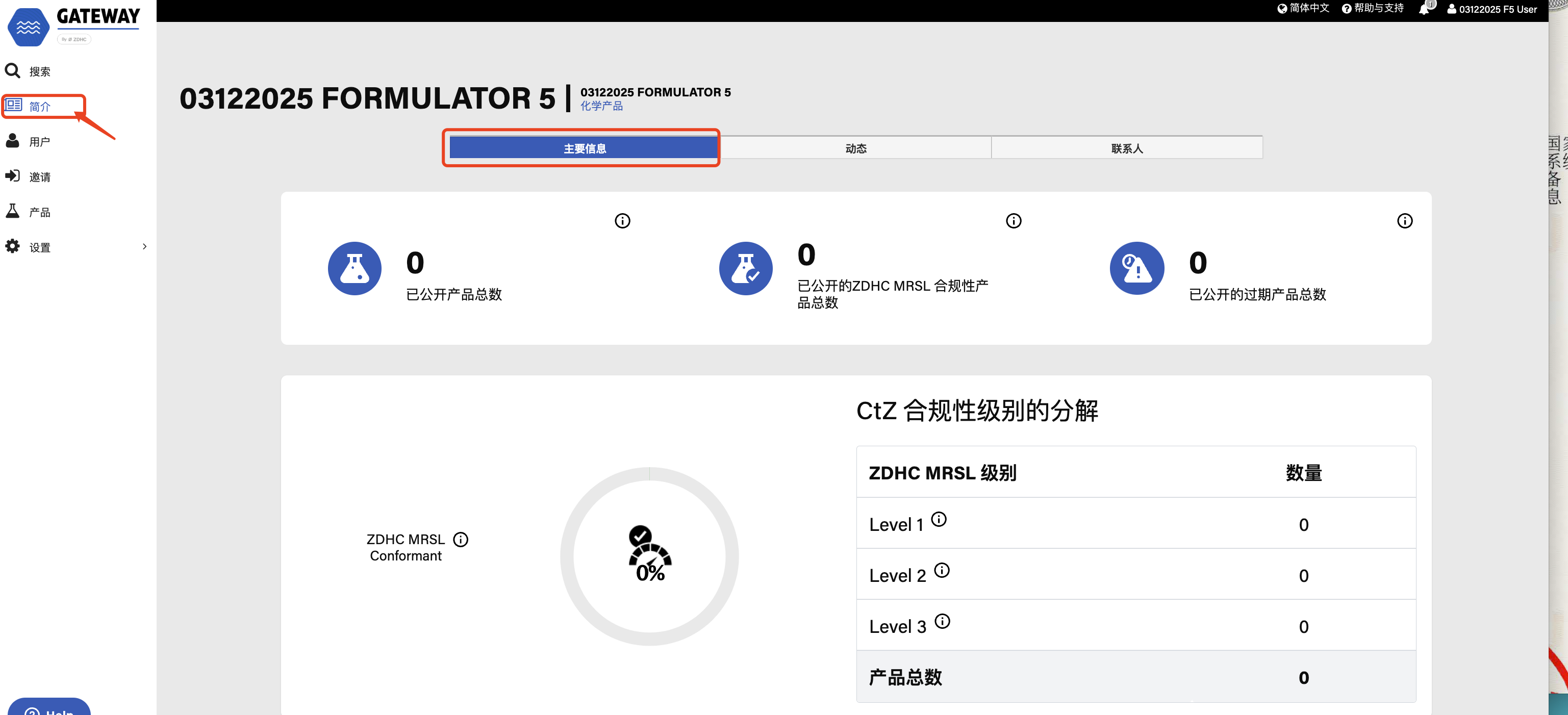Open 邀请 menu item
The height and width of the screenshot is (715, 1568).
pos(40,177)
